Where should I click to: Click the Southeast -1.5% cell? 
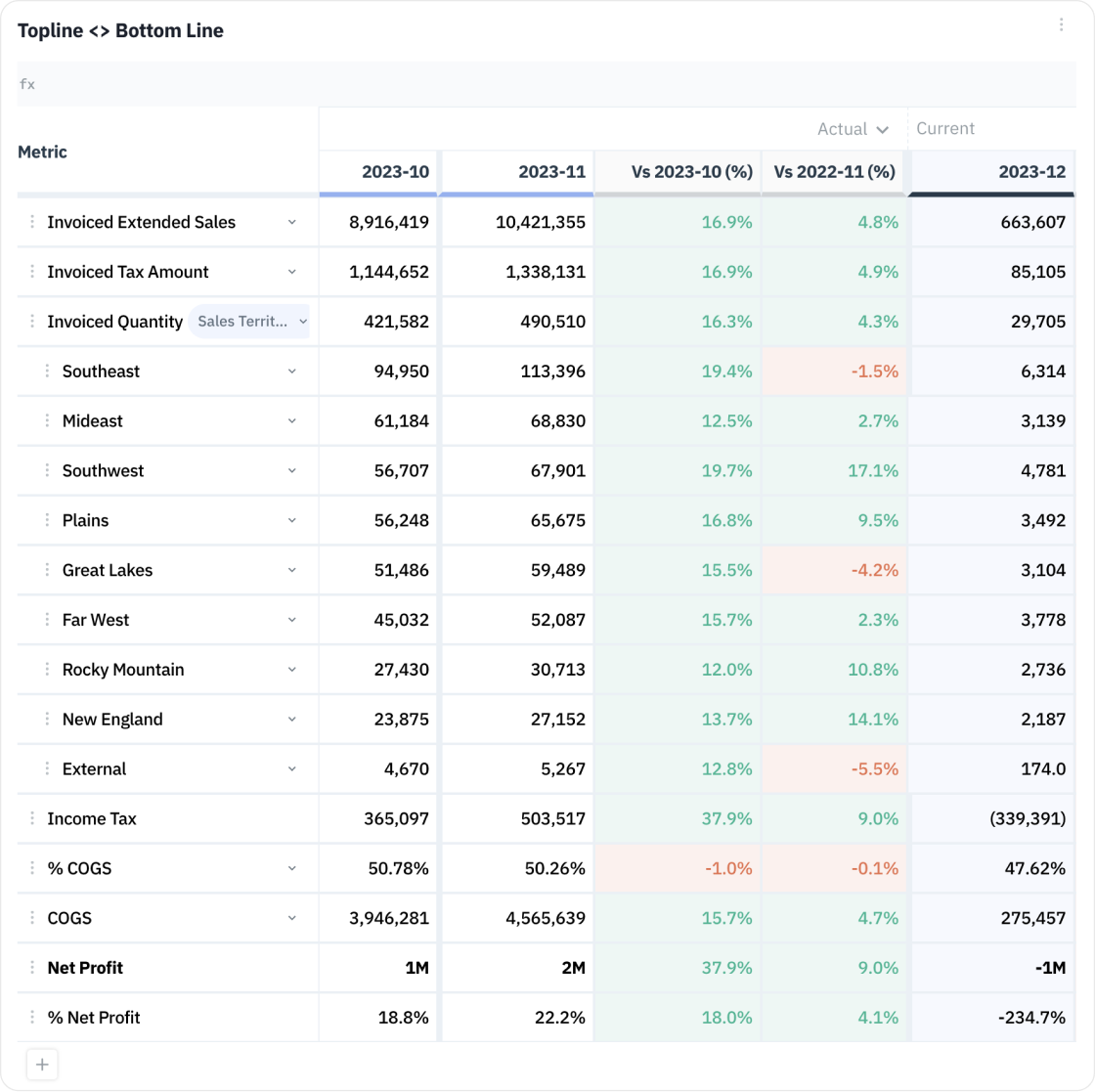pyautogui.click(x=834, y=371)
